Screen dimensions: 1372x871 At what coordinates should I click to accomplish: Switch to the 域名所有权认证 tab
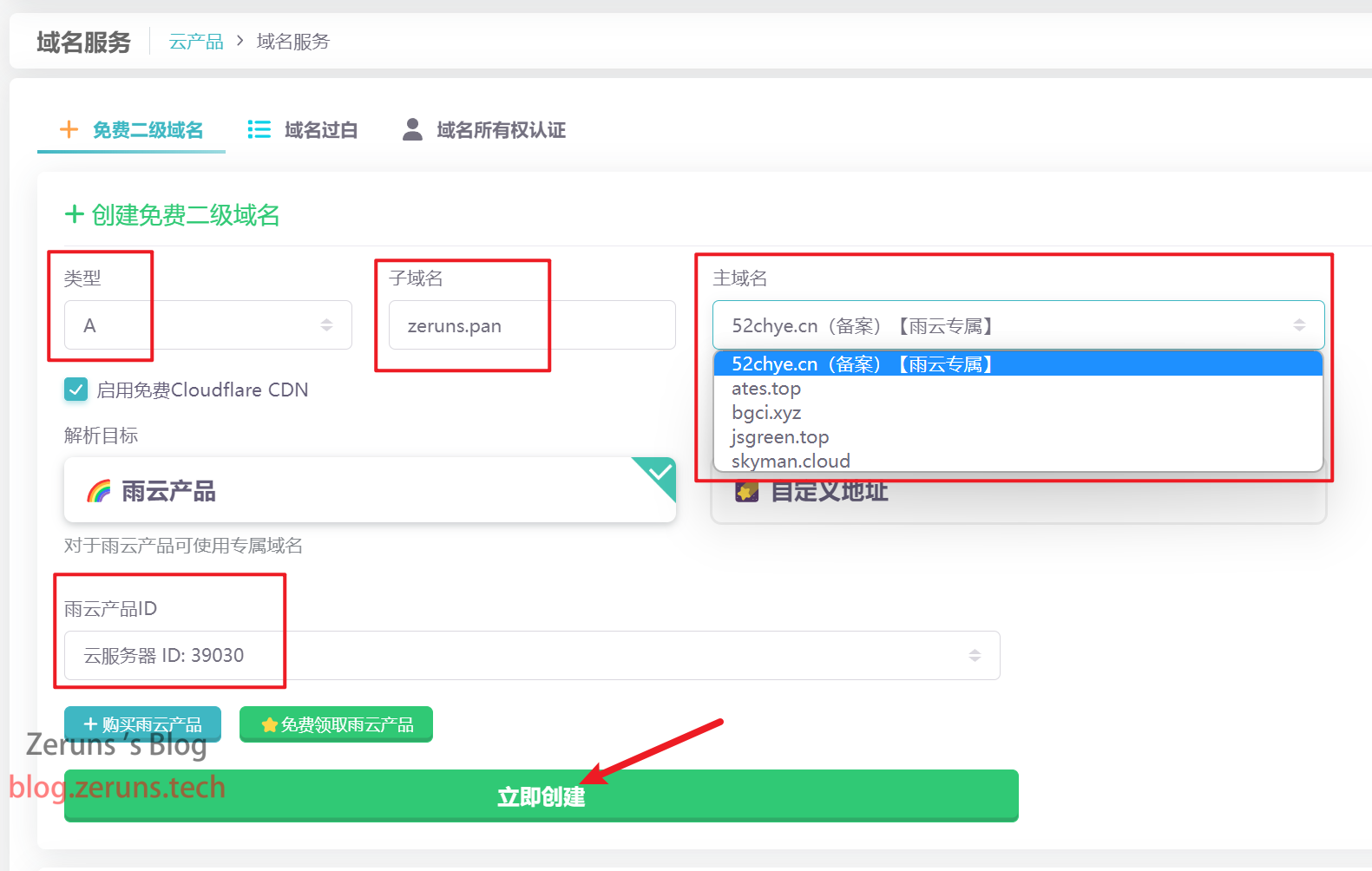click(483, 130)
